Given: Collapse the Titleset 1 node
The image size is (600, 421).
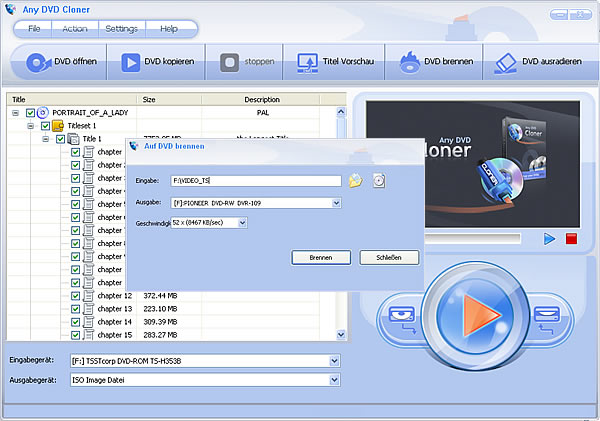Looking at the screenshot, I should (30, 126).
